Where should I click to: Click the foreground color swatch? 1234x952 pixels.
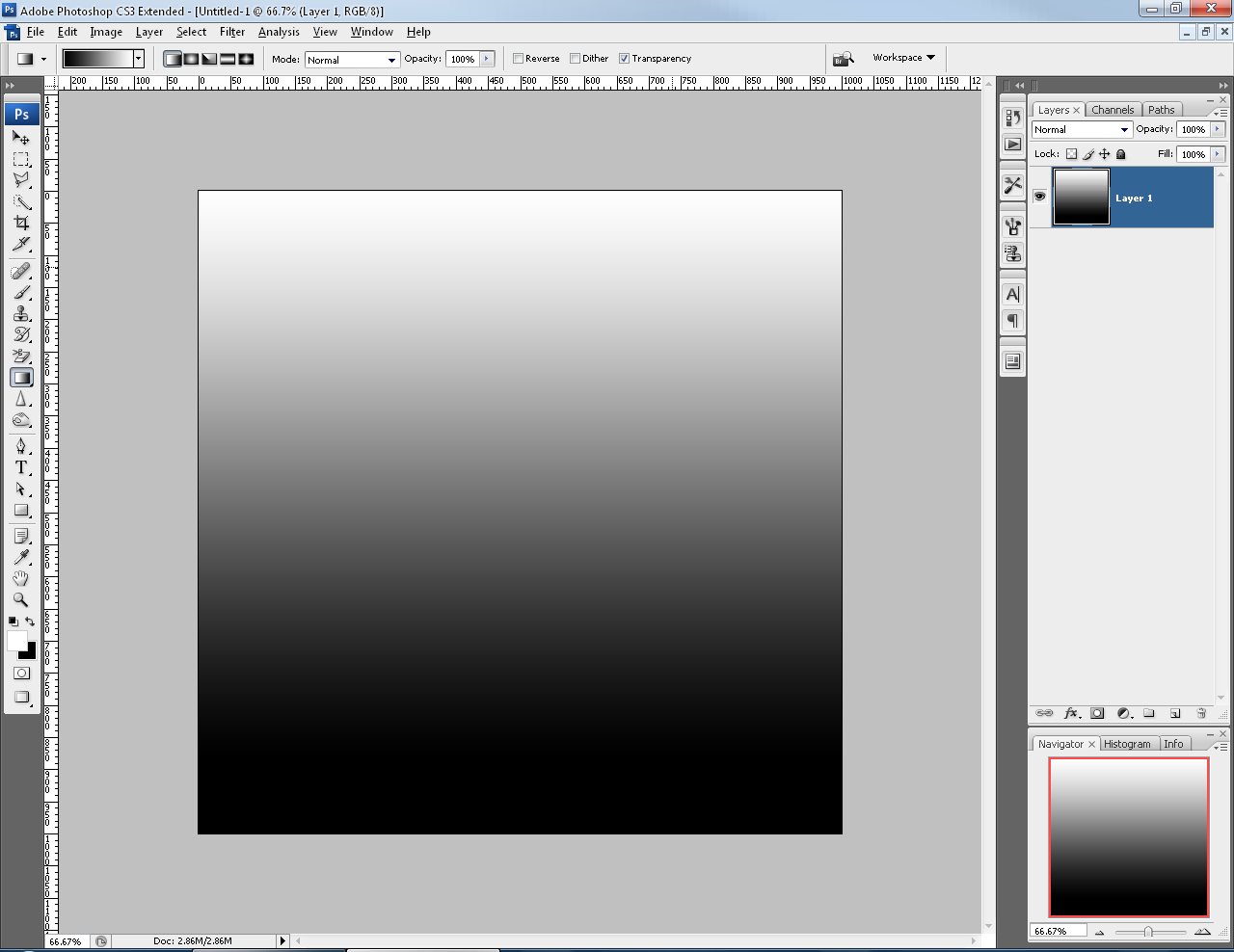(x=16, y=641)
